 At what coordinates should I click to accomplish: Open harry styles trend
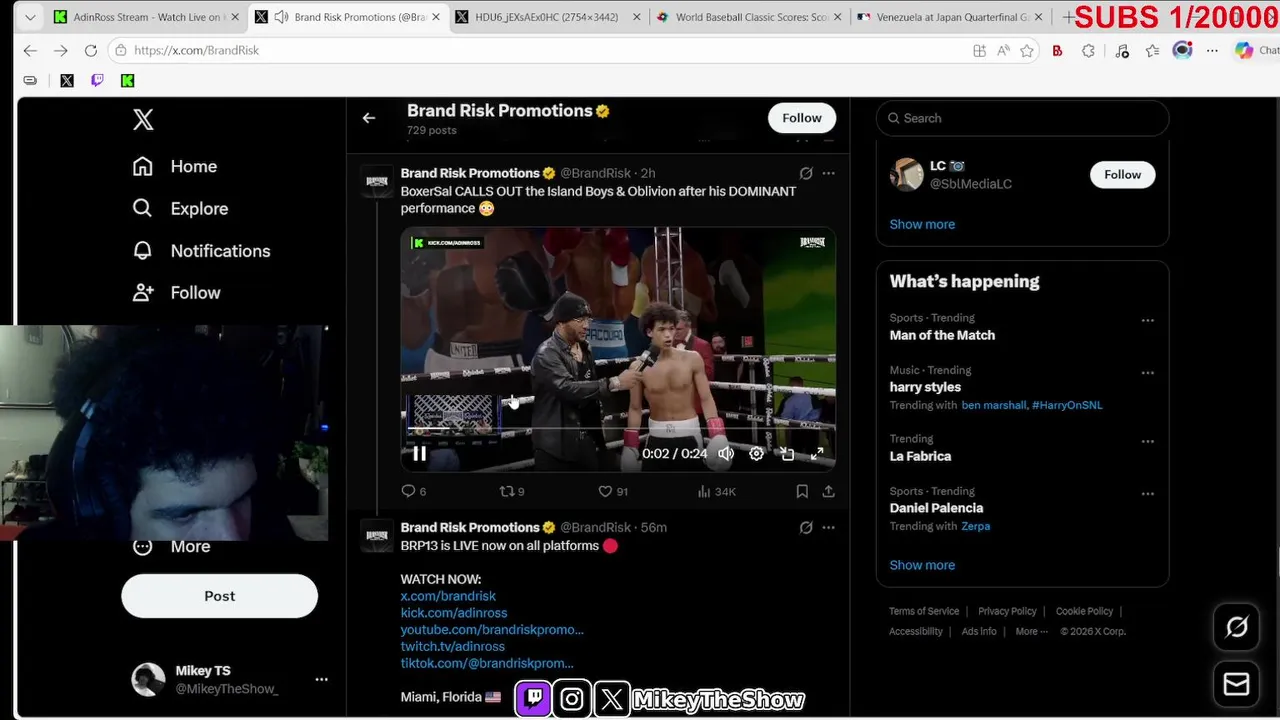coord(925,387)
